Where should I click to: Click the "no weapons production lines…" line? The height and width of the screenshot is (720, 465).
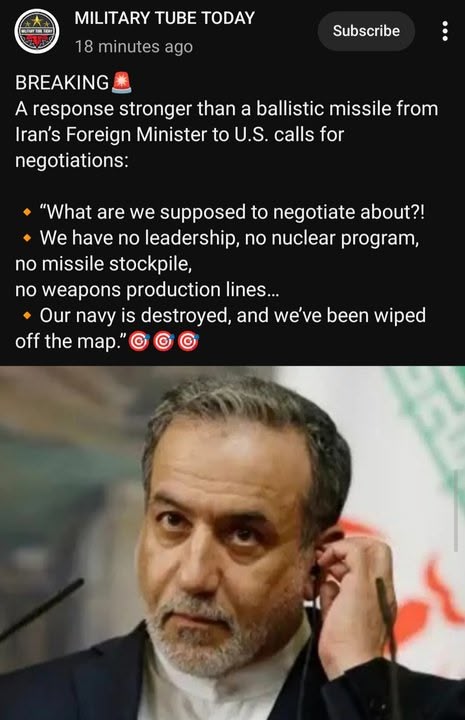(x=147, y=290)
